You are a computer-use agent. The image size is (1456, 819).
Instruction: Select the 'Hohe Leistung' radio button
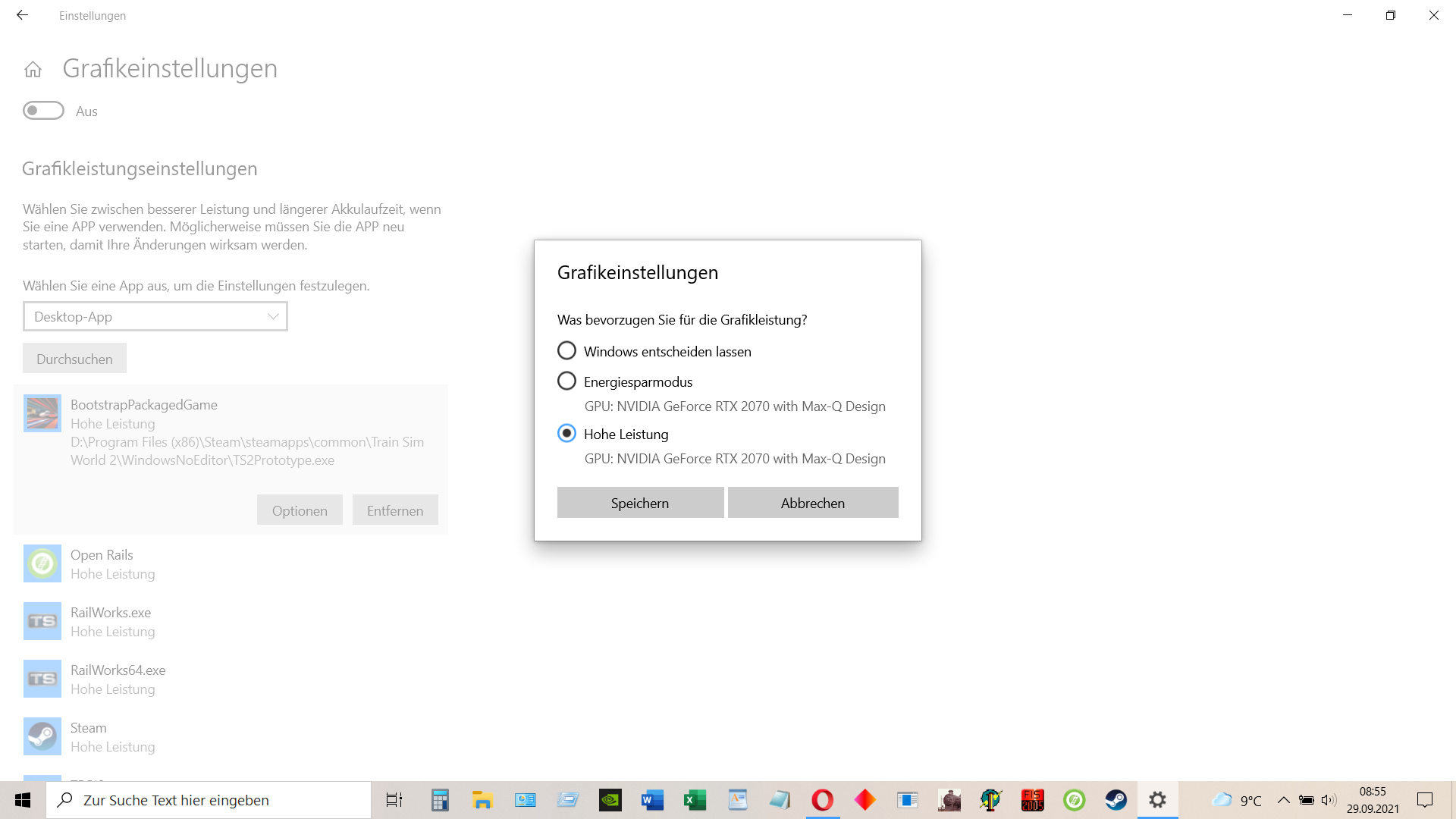pos(566,434)
